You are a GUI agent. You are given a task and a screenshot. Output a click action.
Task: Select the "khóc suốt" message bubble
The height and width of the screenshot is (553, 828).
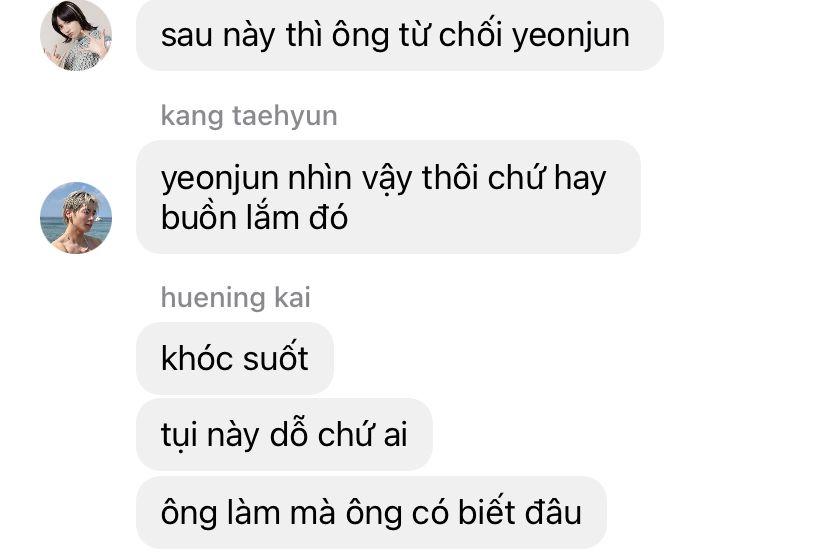tap(235, 358)
